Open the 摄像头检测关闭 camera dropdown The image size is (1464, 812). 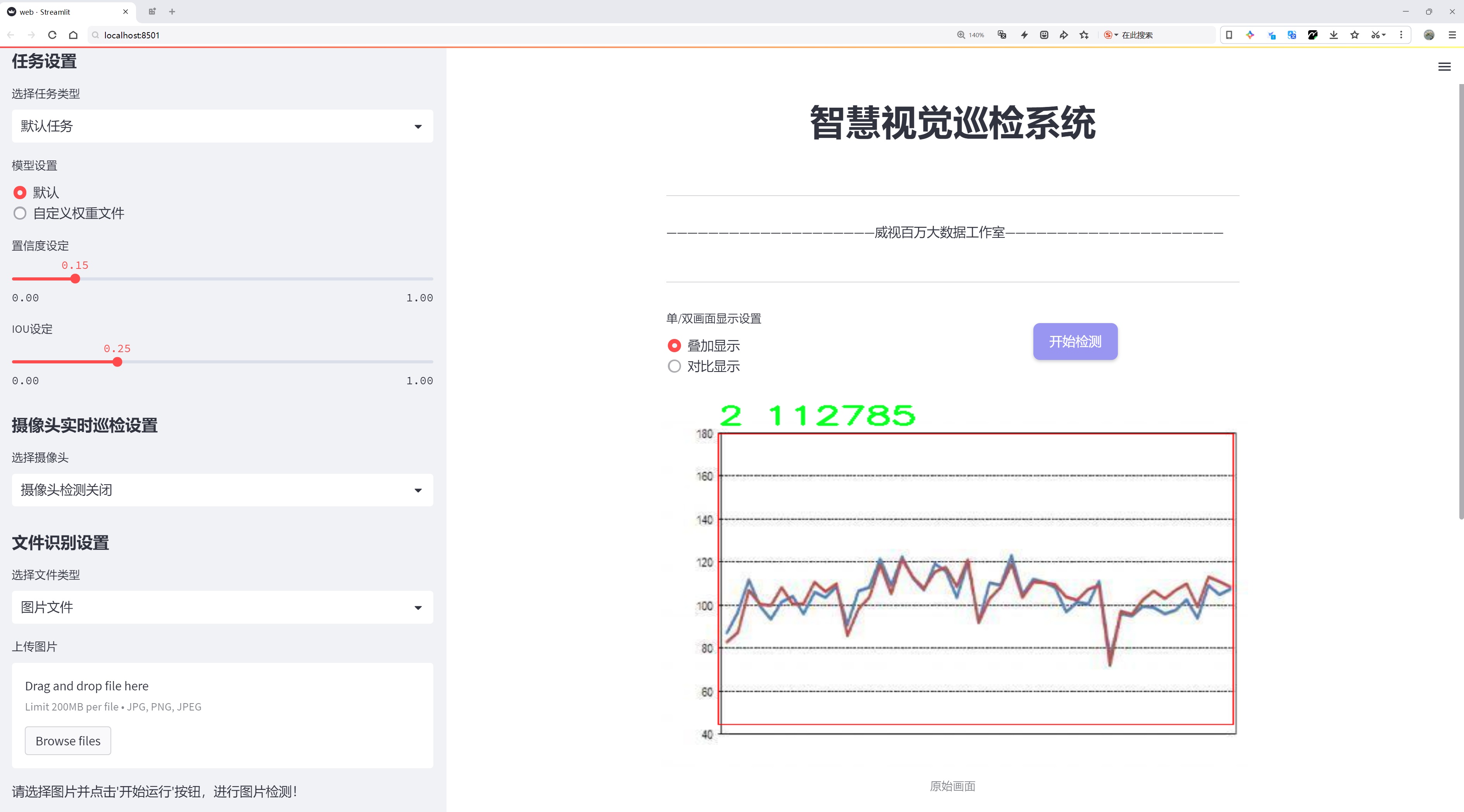pyautogui.click(x=222, y=490)
